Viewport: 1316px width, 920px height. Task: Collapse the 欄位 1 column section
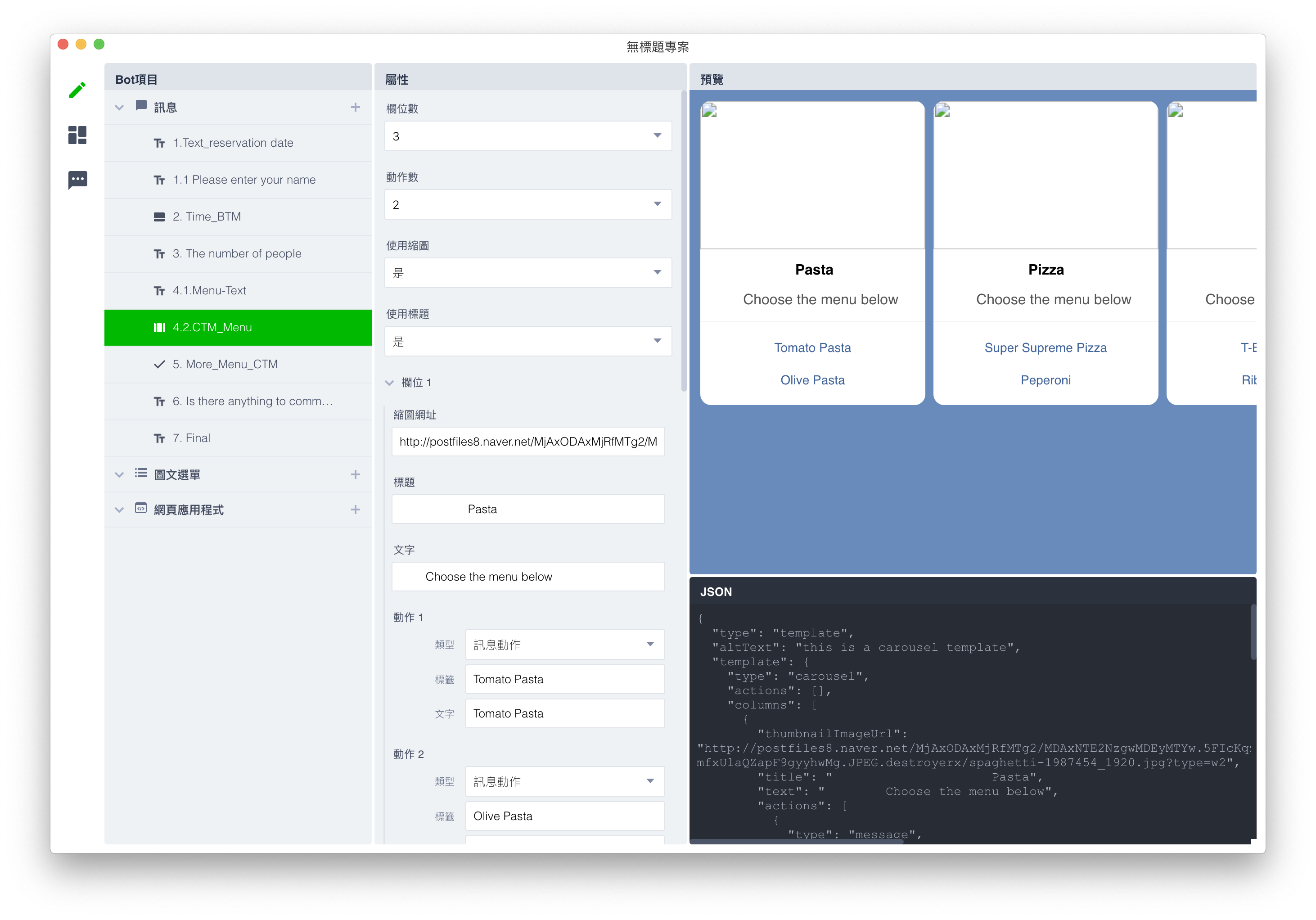pyautogui.click(x=390, y=383)
